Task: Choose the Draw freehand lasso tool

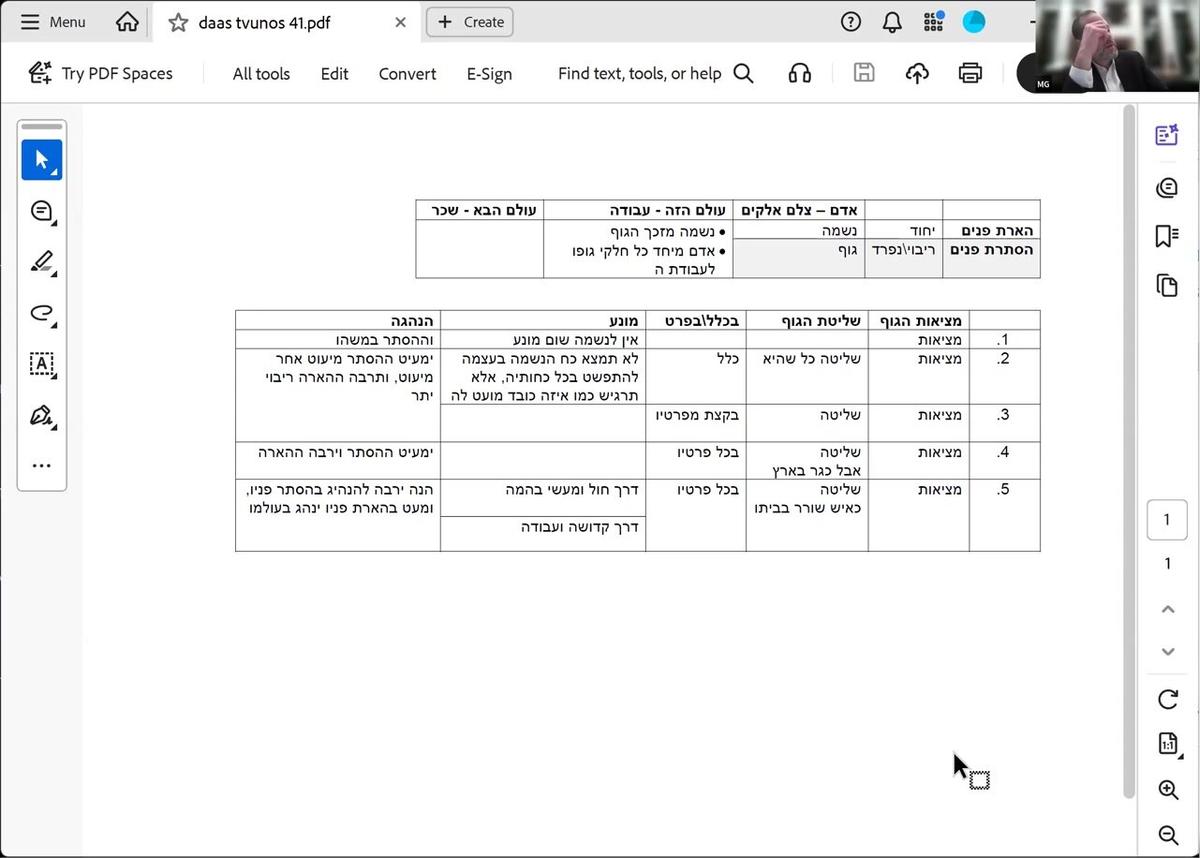Action: click(41, 313)
